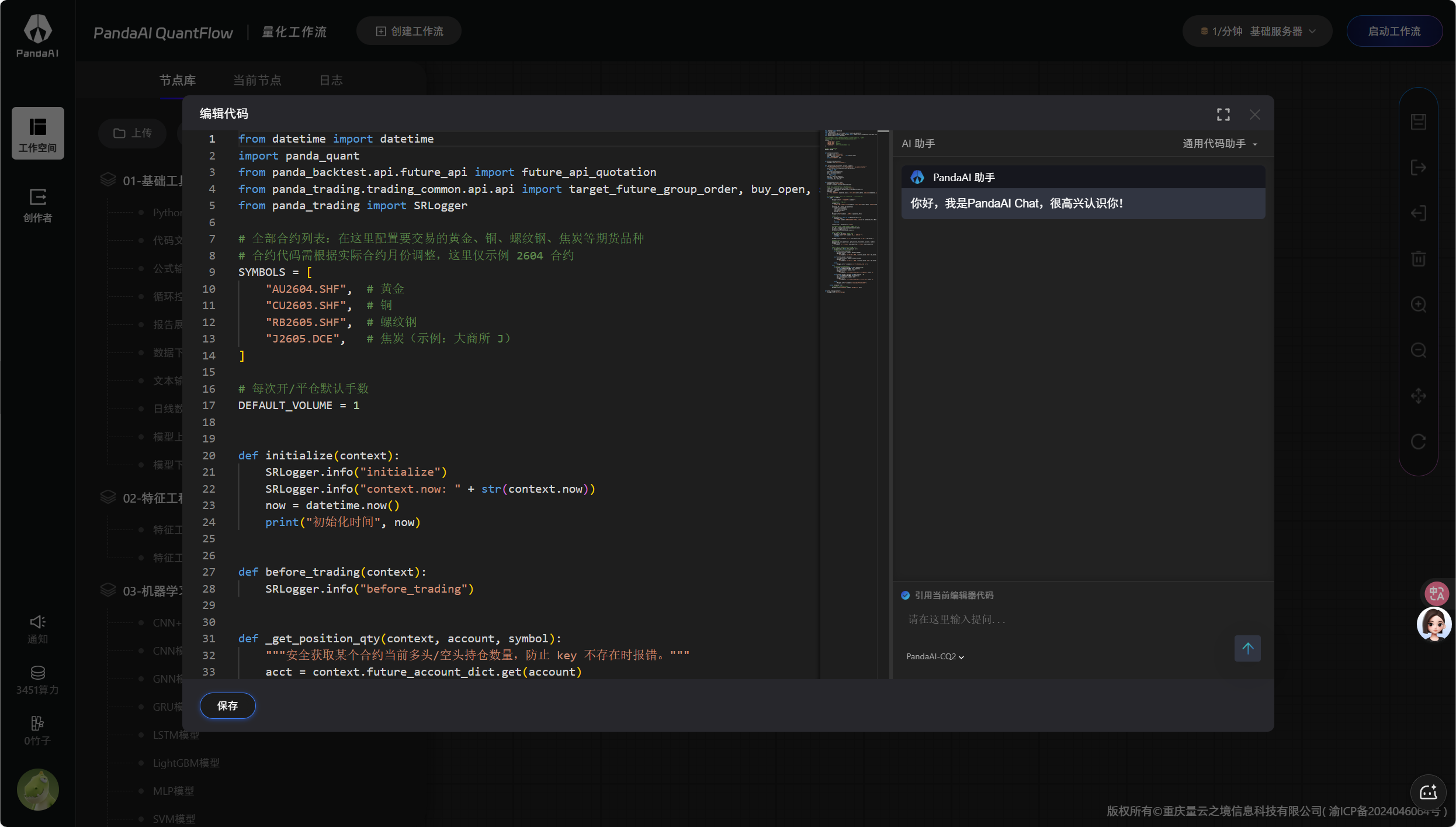This screenshot has width=1456, height=827.
Task: Close the 编辑代码 dialog
Action: coord(1254,115)
